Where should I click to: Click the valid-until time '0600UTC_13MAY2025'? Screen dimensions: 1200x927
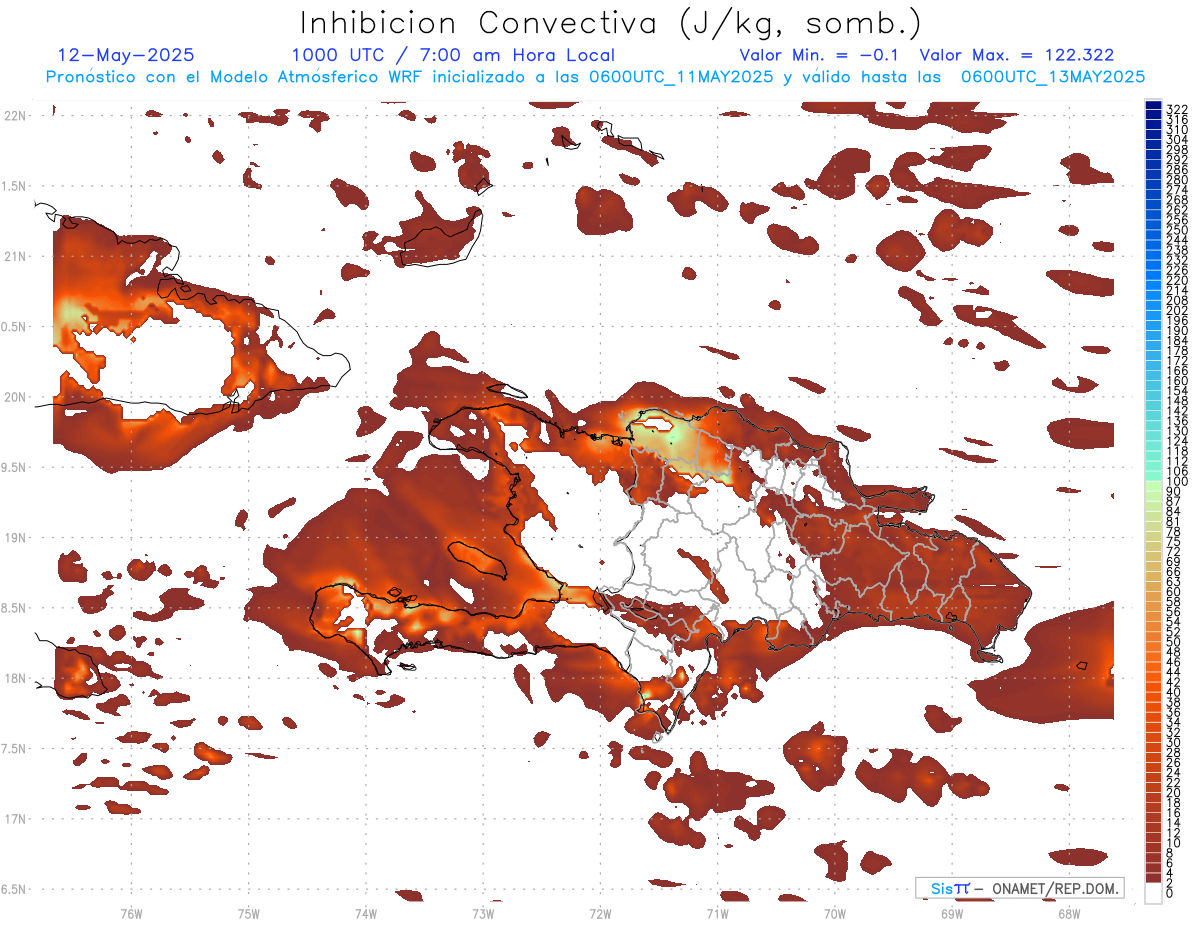(1052, 76)
